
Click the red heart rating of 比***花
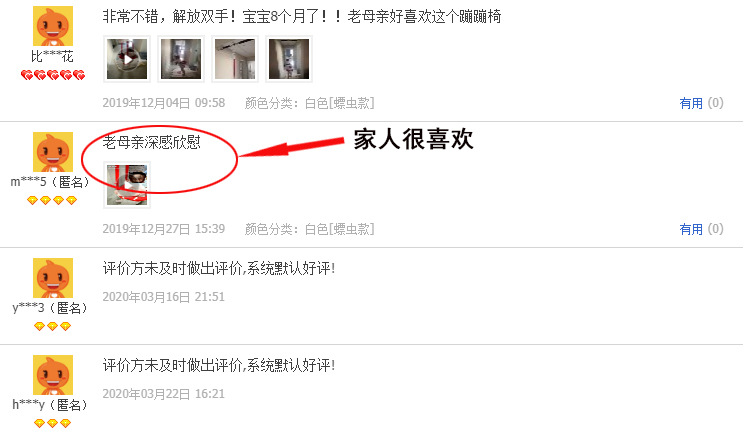[53, 75]
